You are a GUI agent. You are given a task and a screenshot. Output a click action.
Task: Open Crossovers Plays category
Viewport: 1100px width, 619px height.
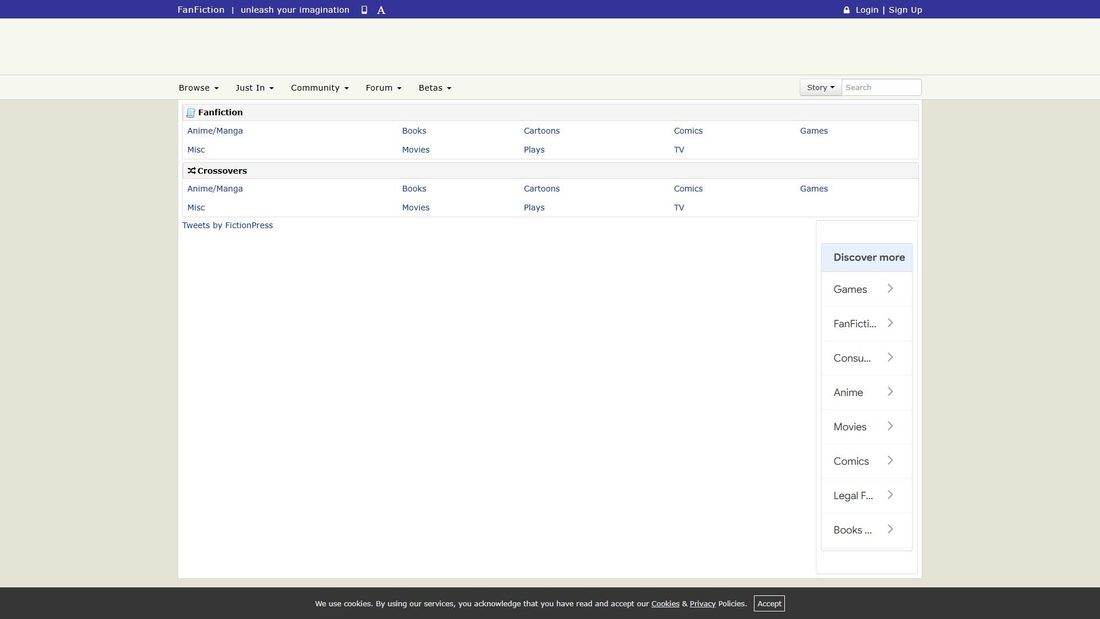(534, 208)
